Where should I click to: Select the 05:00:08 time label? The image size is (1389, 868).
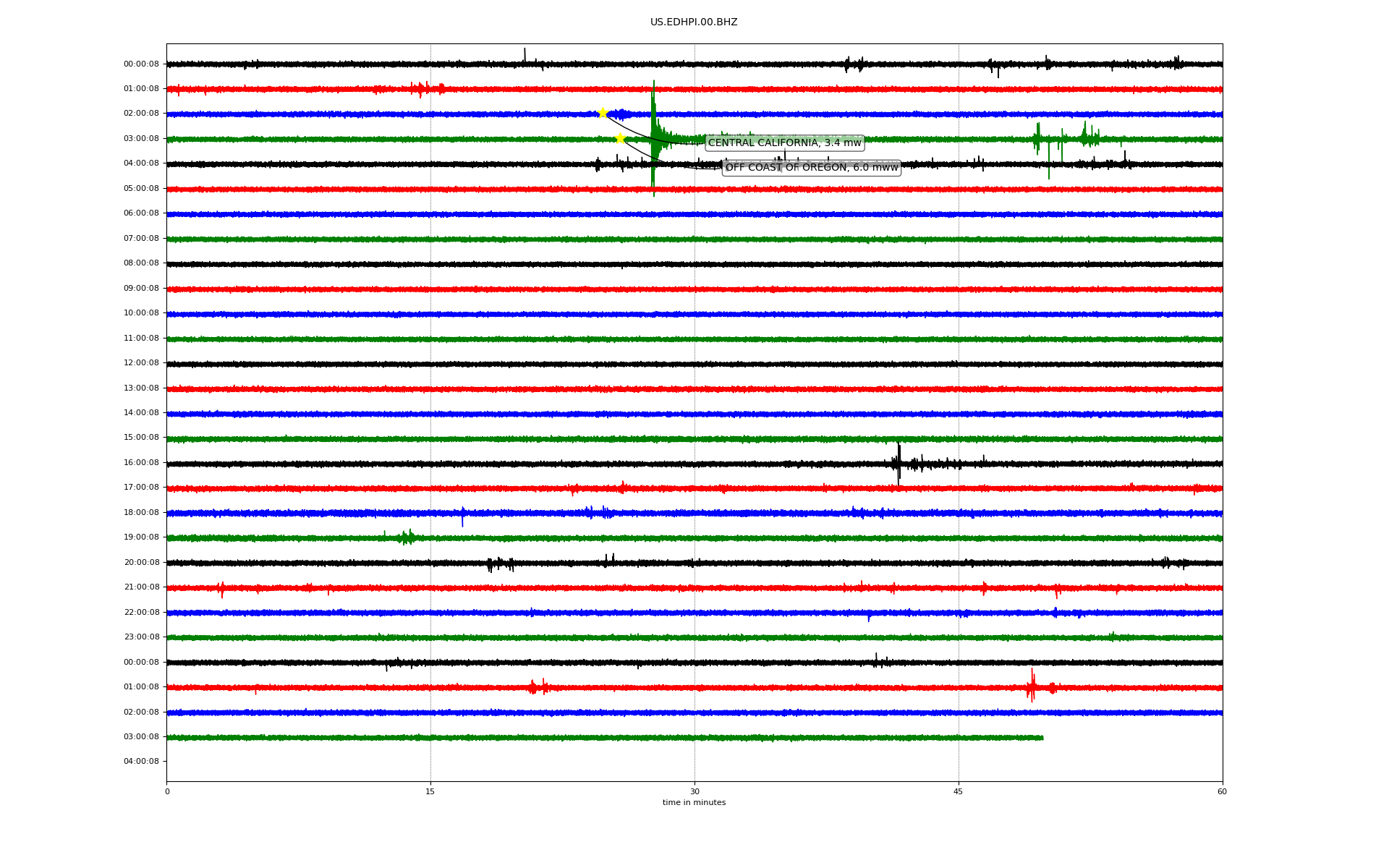[141, 188]
